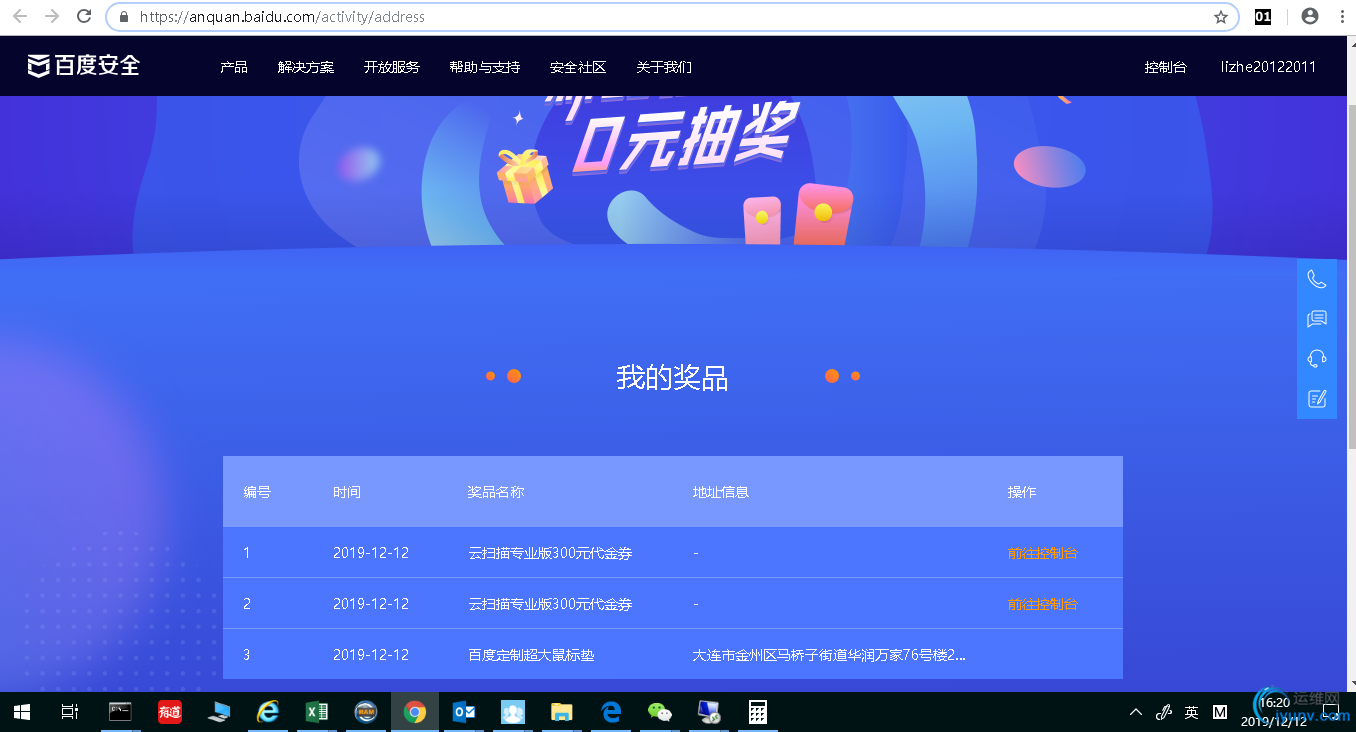Click the feedback edit note icon
The image size is (1356, 732).
pyautogui.click(x=1317, y=399)
